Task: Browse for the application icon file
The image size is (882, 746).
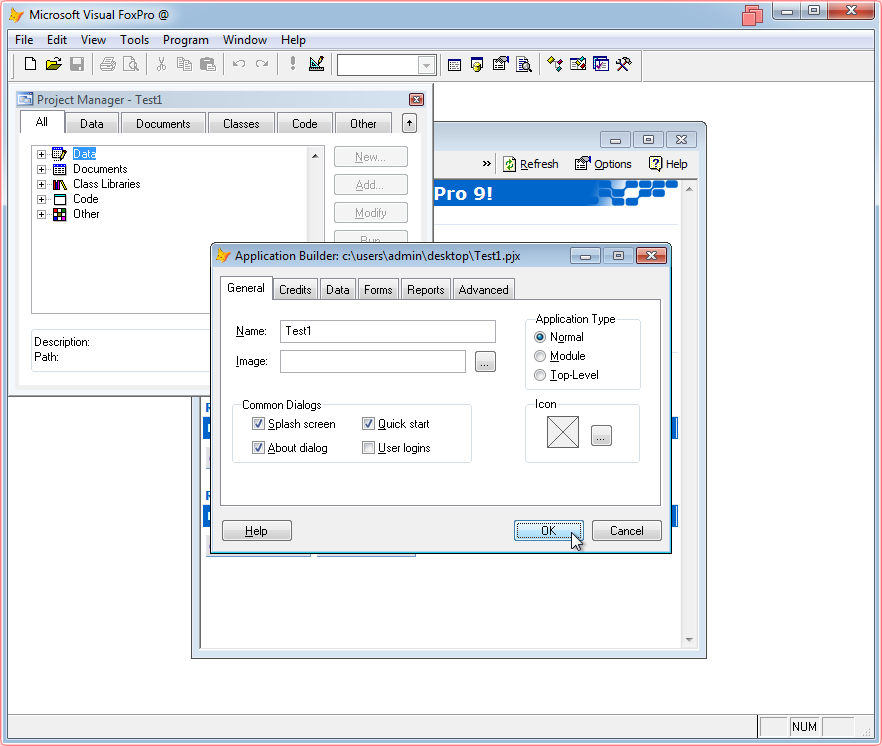Action: point(601,435)
